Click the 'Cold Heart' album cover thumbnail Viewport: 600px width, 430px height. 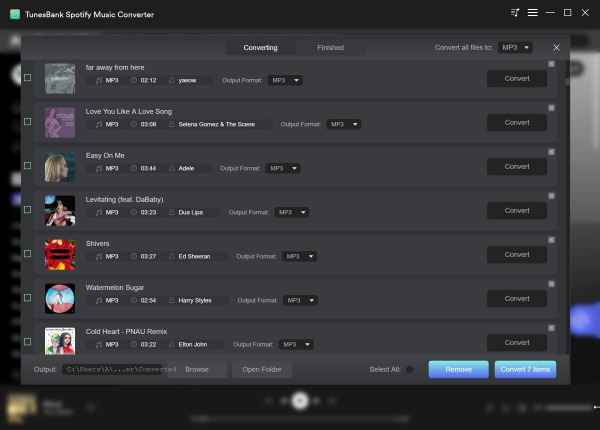point(60,341)
